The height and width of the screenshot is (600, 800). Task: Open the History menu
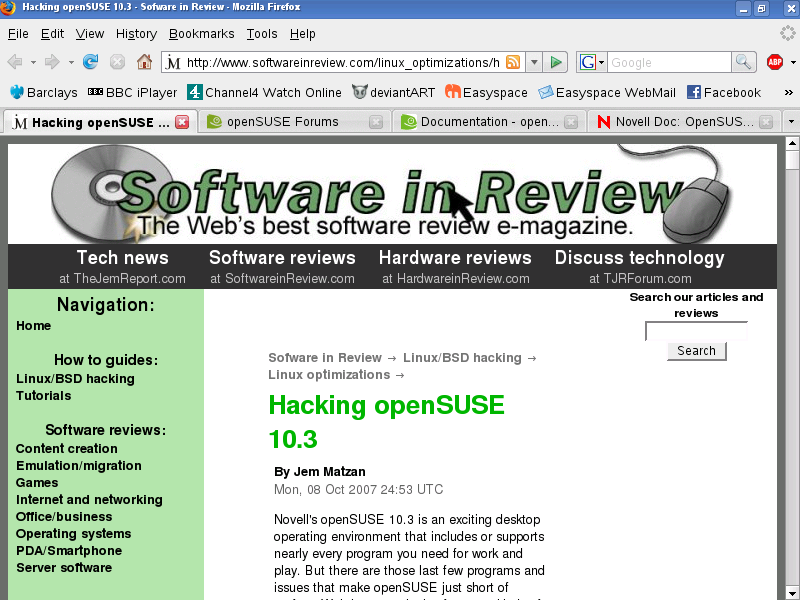click(x=136, y=34)
